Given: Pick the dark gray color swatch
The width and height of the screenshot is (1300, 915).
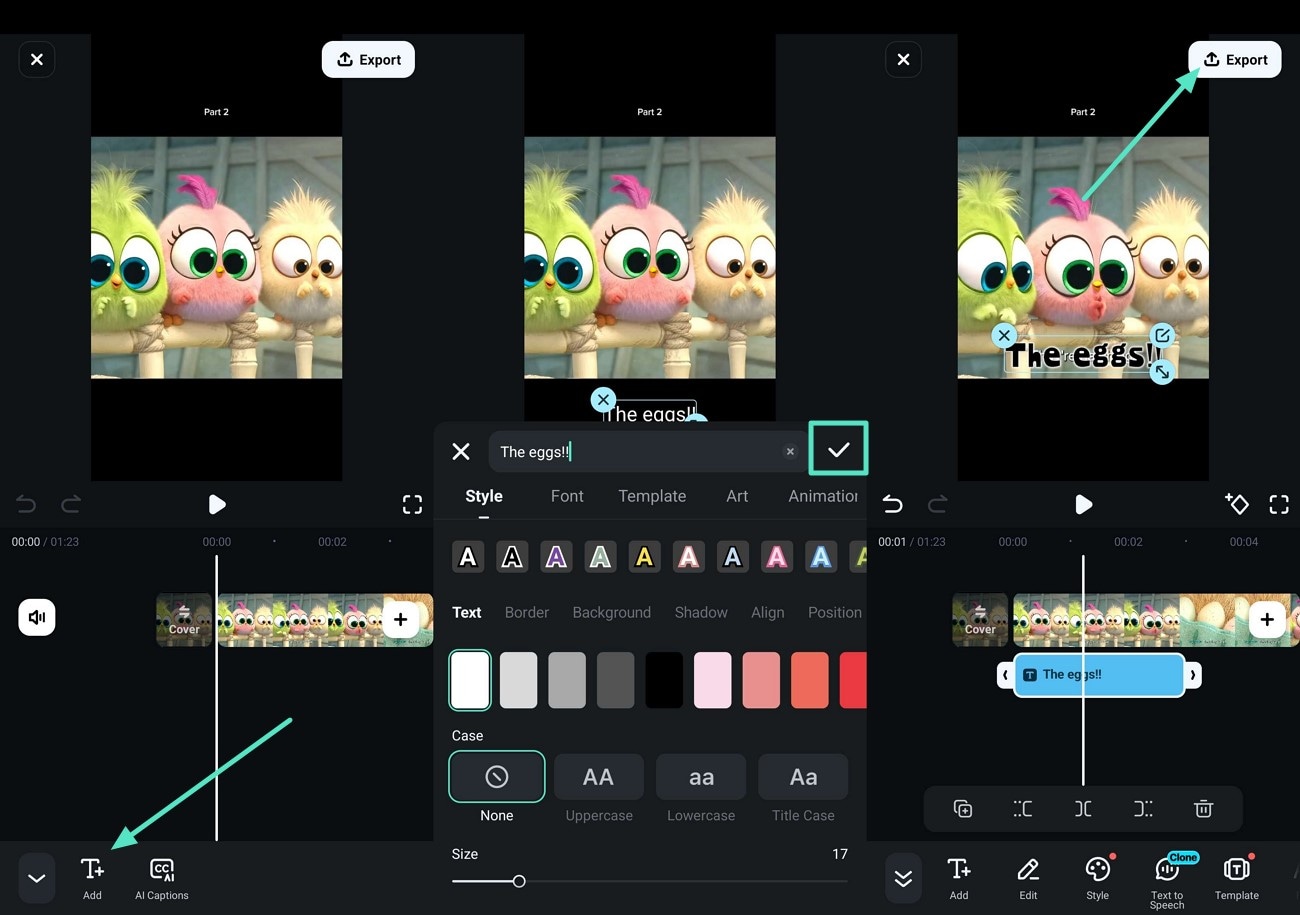Looking at the screenshot, I should pos(616,680).
